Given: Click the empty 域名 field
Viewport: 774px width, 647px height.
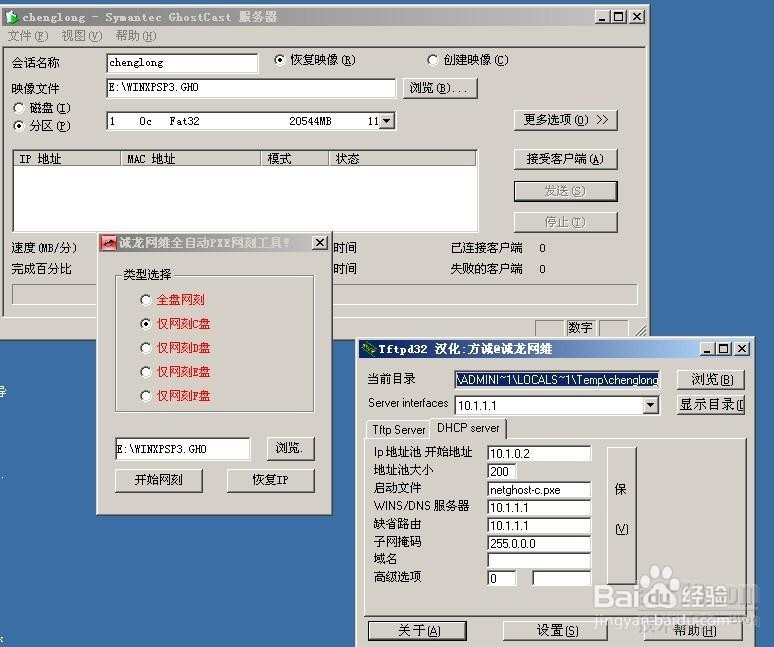Looking at the screenshot, I should (539, 560).
